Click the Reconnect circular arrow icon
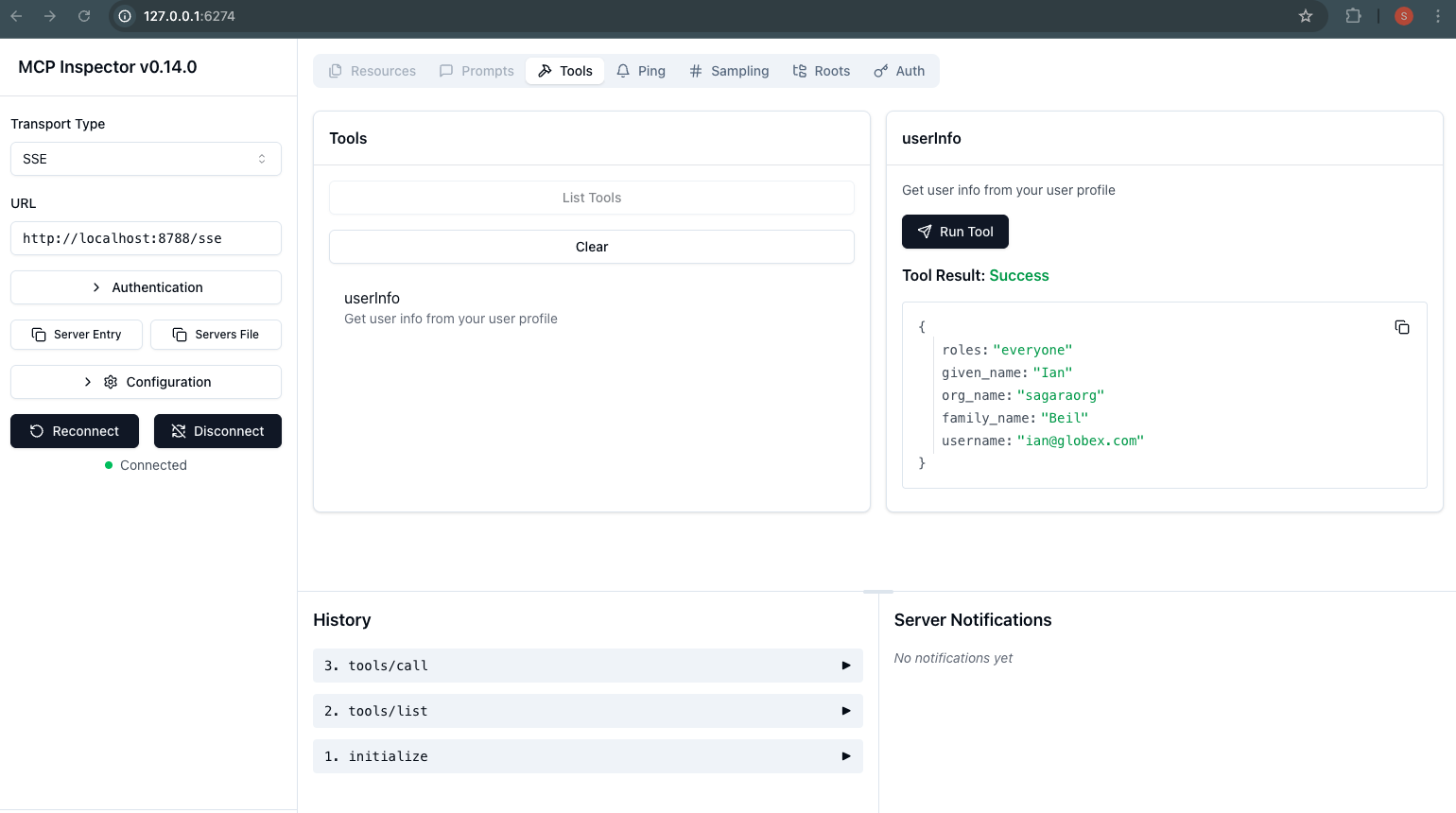 tap(37, 431)
